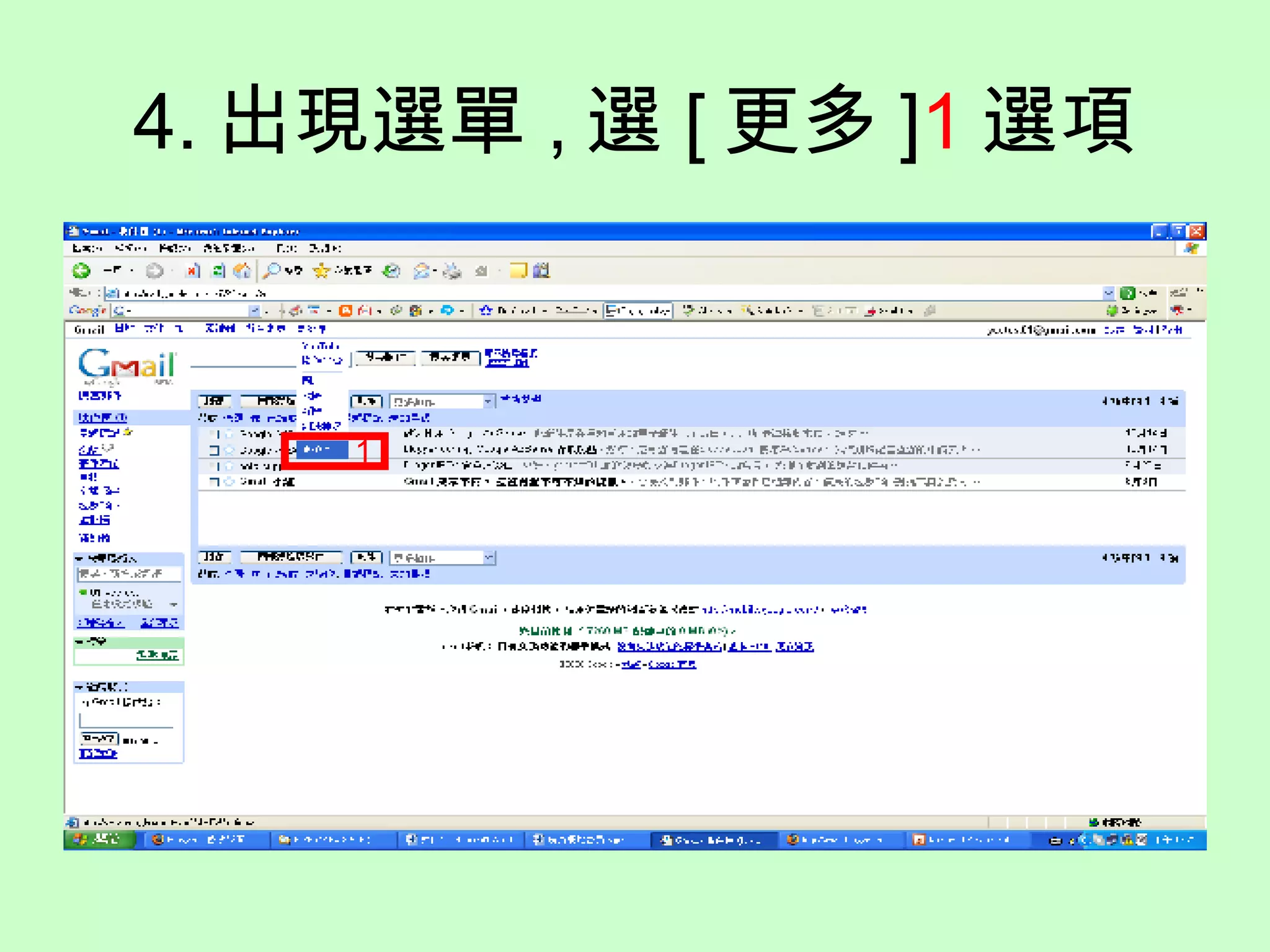Click the IE Home icon
Image resolution: width=1270 pixels, height=952 pixels.
tap(242, 271)
